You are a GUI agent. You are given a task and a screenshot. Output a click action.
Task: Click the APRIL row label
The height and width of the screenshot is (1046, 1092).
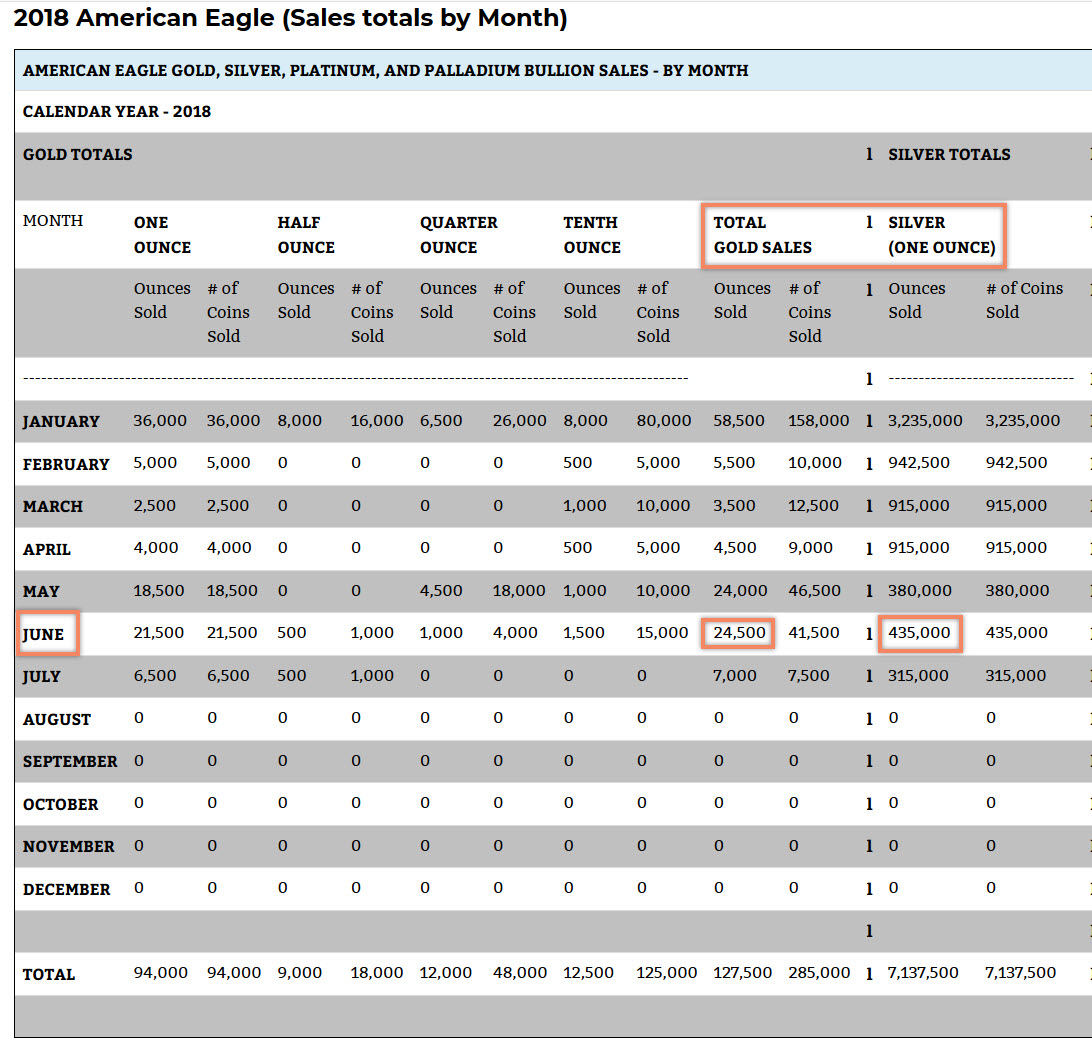47,549
